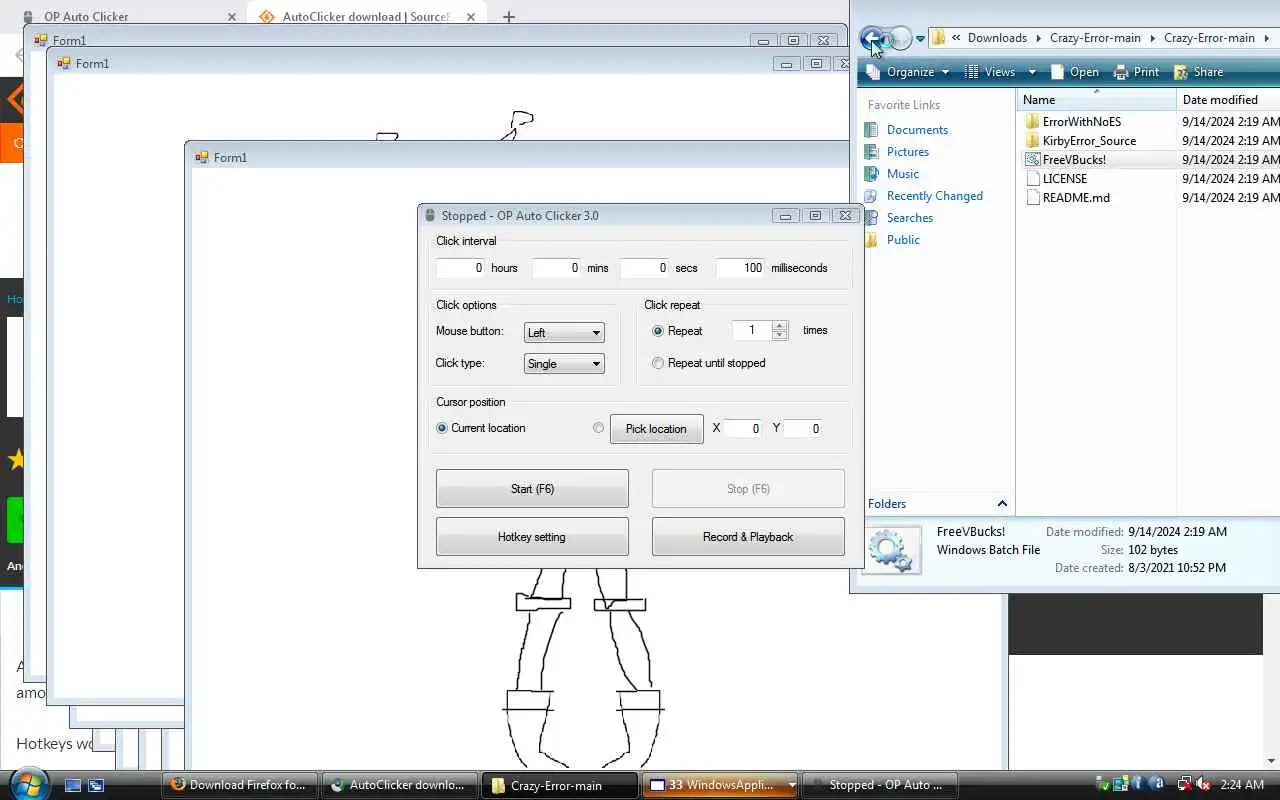This screenshot has height=800, width=1280.
Task: Expand hidden path chevrons before Downloads
Action: [x=957, y=38]
